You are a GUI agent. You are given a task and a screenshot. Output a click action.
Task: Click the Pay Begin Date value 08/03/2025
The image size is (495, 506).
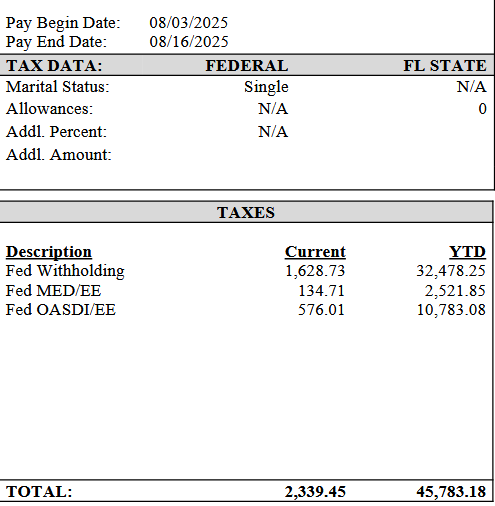pos(189,23)
